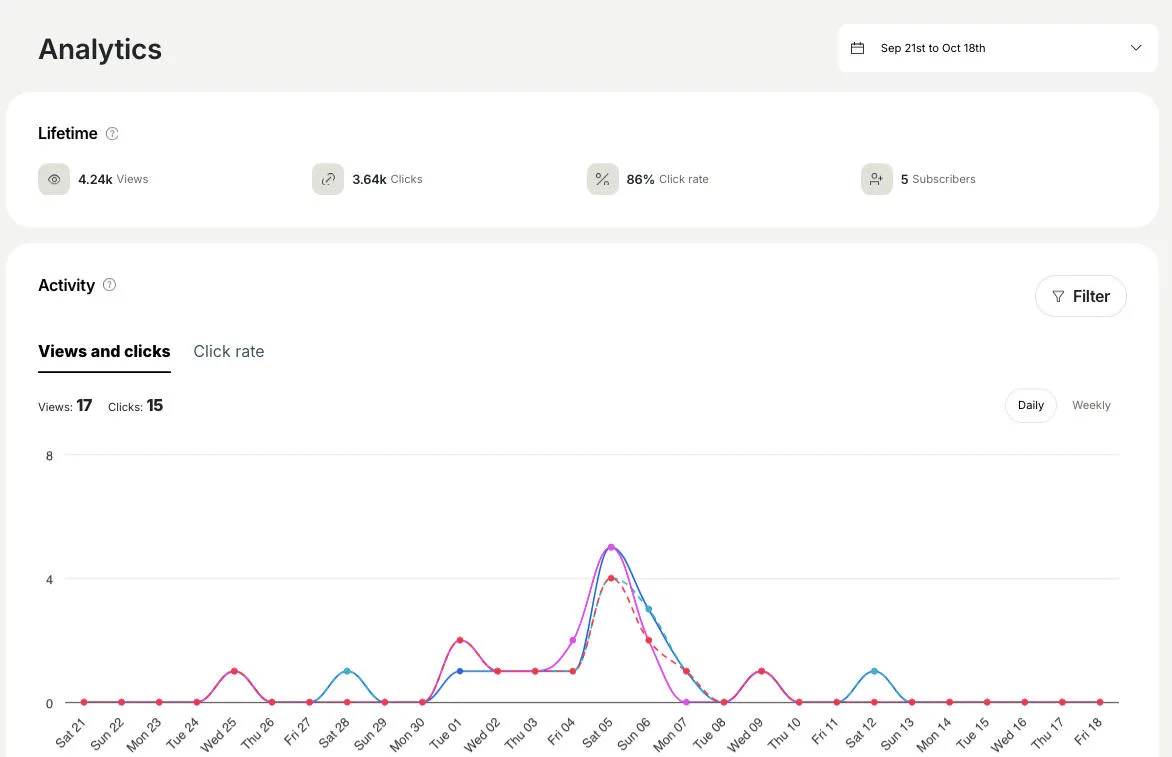The height and width of the screenshot is (757, 1172).
Task: Click the Views eye icon
Action: 54,179
